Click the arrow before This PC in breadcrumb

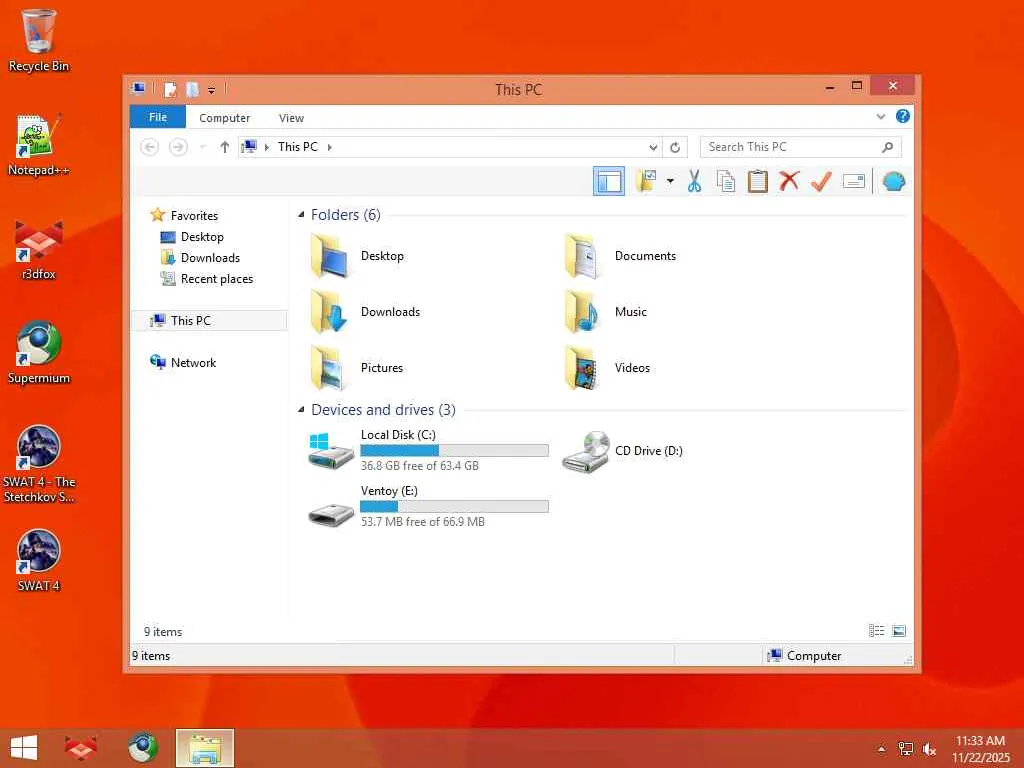coord(266,148)
